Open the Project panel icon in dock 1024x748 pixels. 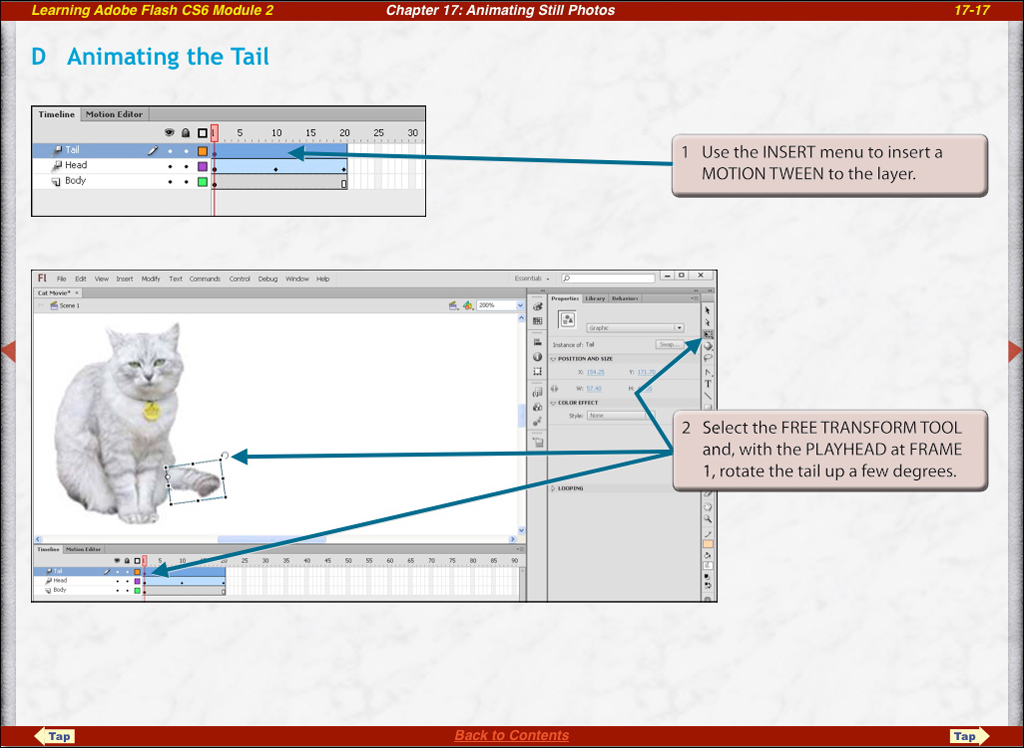pyautogui.click(x=537, y=442)
